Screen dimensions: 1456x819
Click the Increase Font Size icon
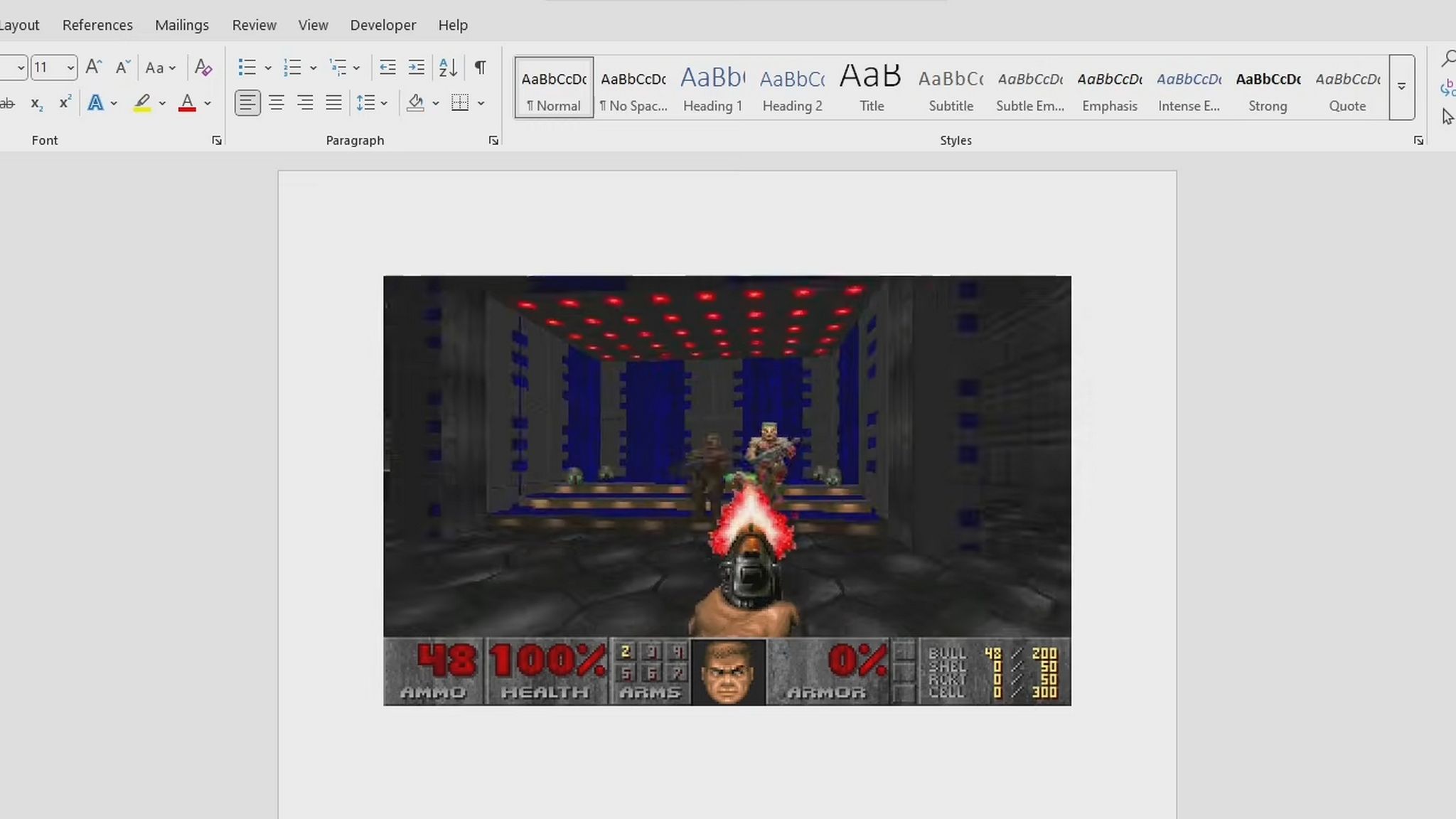tap(92, 67)
